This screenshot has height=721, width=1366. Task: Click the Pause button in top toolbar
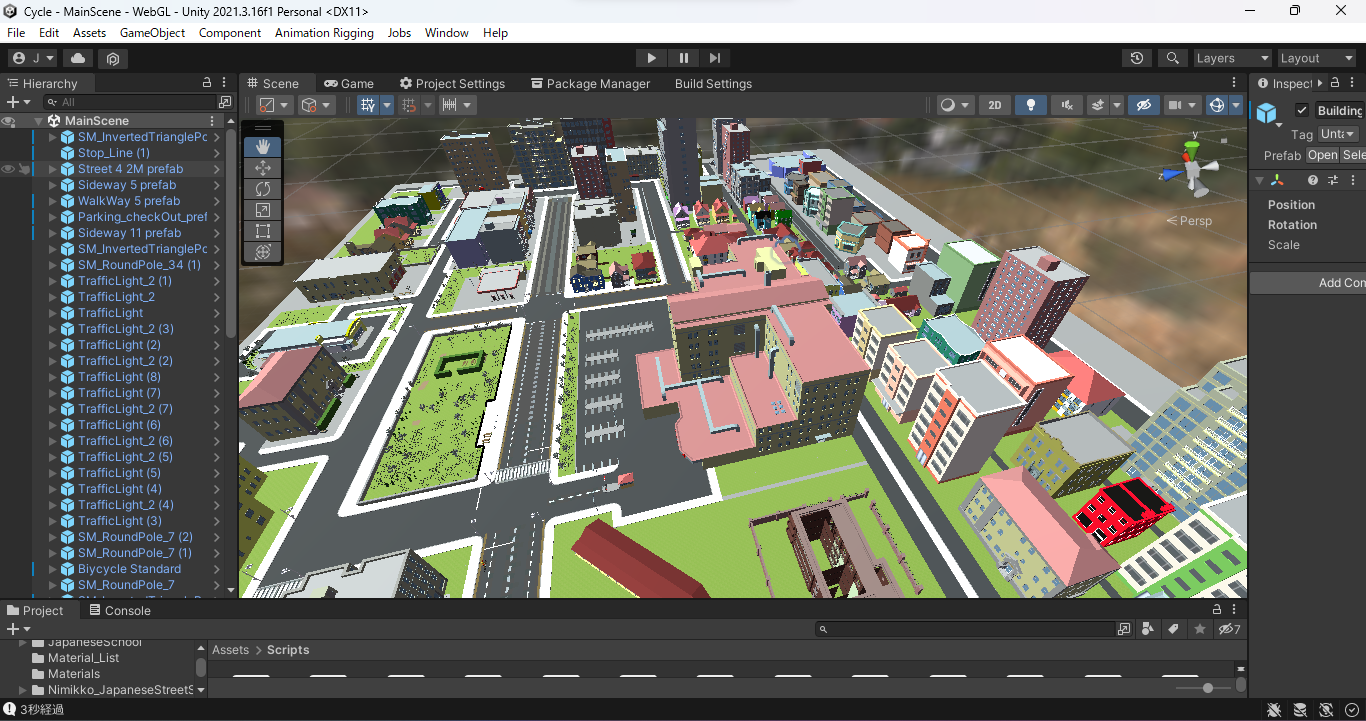coord(683,58)
